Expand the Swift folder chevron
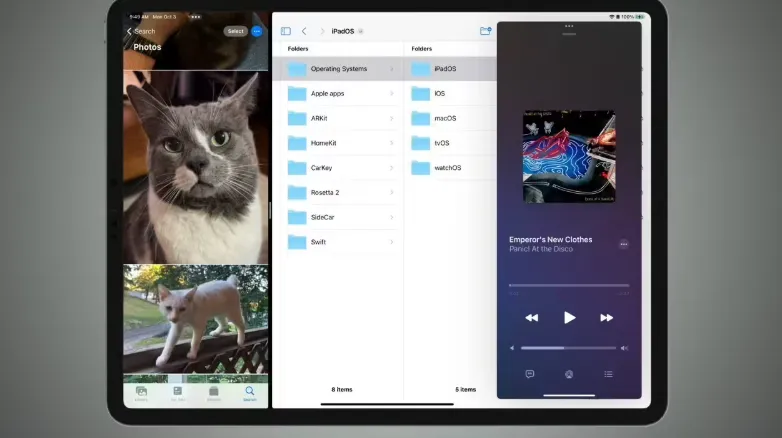782x438 pixels. (391, 242)
